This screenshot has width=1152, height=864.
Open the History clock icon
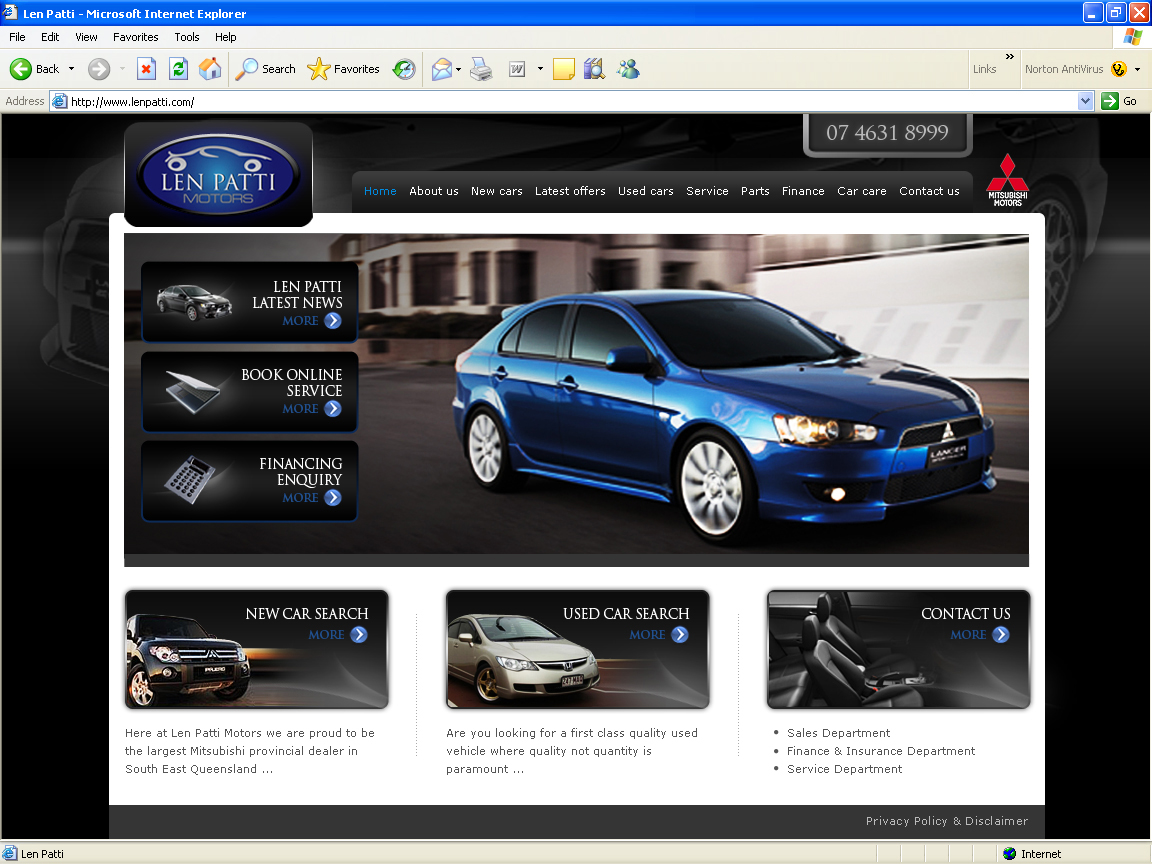pos(403,69)
